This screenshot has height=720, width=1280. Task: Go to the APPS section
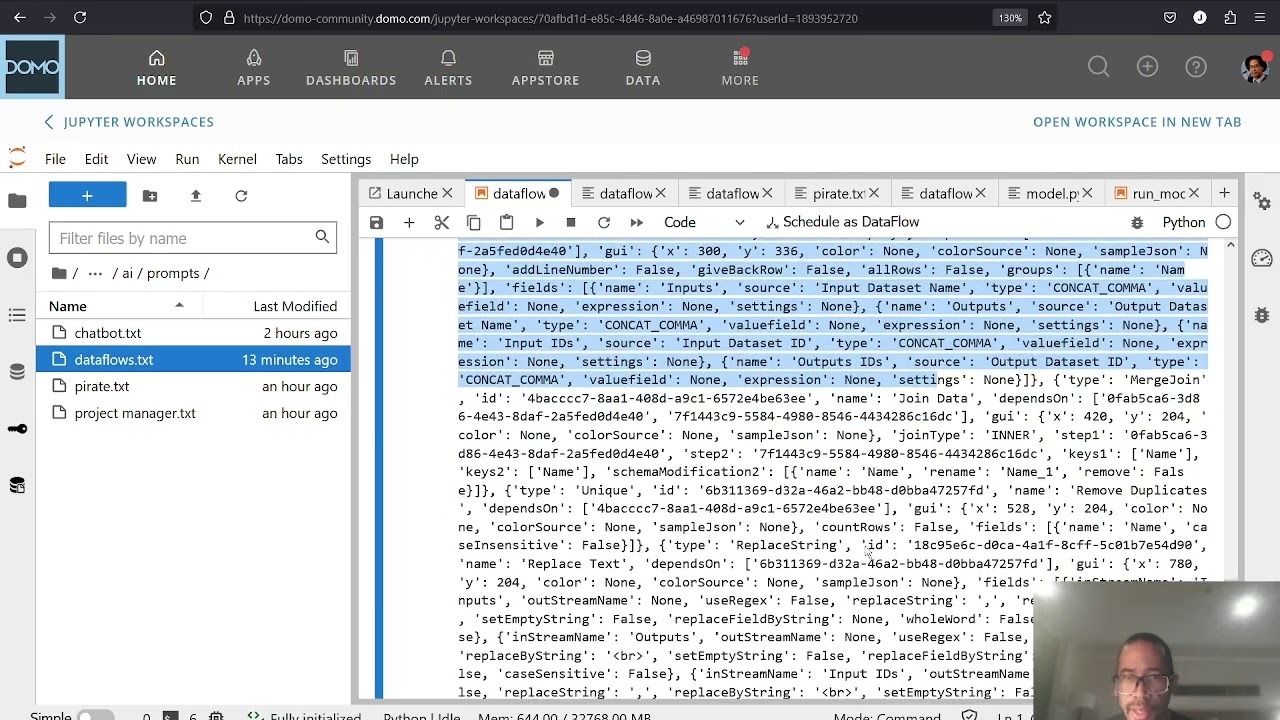(x=253, y=67)
